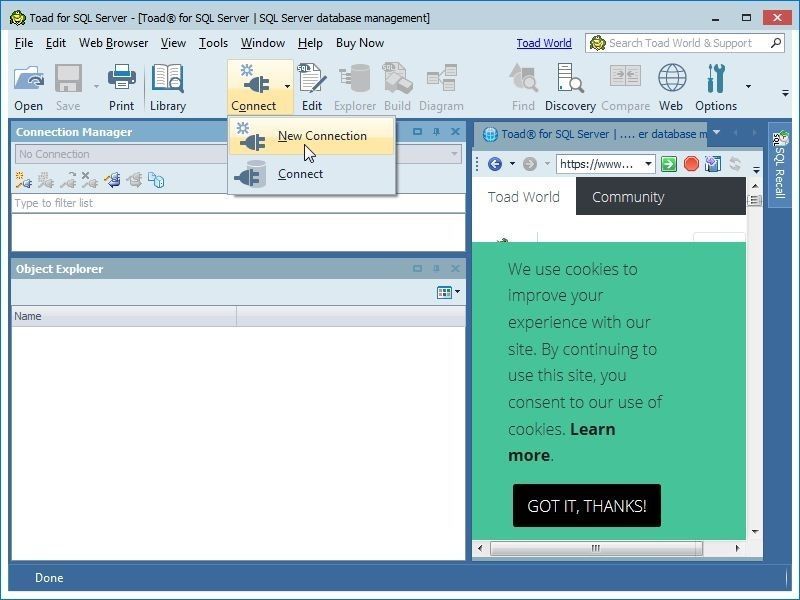This screenshot has height=600, width=800.
Task: Select Connect from the dropdown menu
Action: [312, 174]
